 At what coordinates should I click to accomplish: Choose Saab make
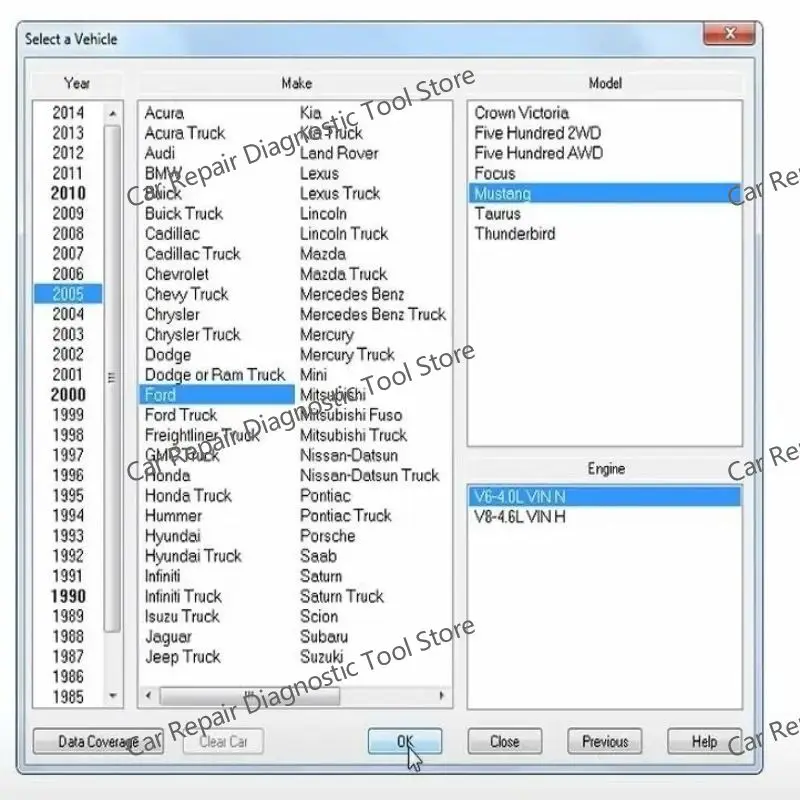(318, 556)
